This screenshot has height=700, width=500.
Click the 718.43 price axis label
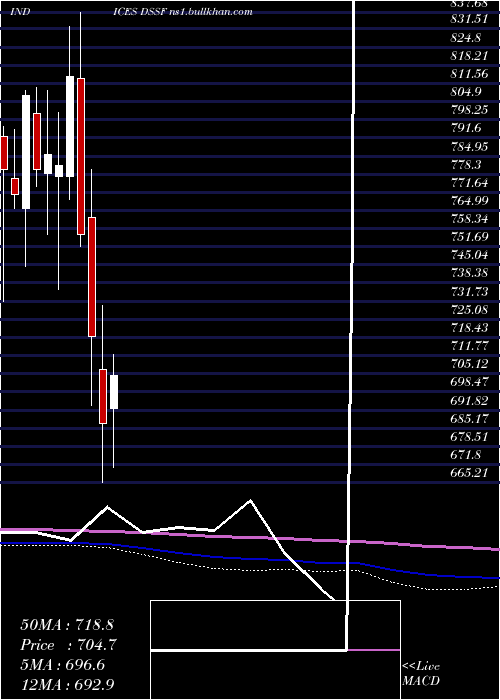(470, 327)
